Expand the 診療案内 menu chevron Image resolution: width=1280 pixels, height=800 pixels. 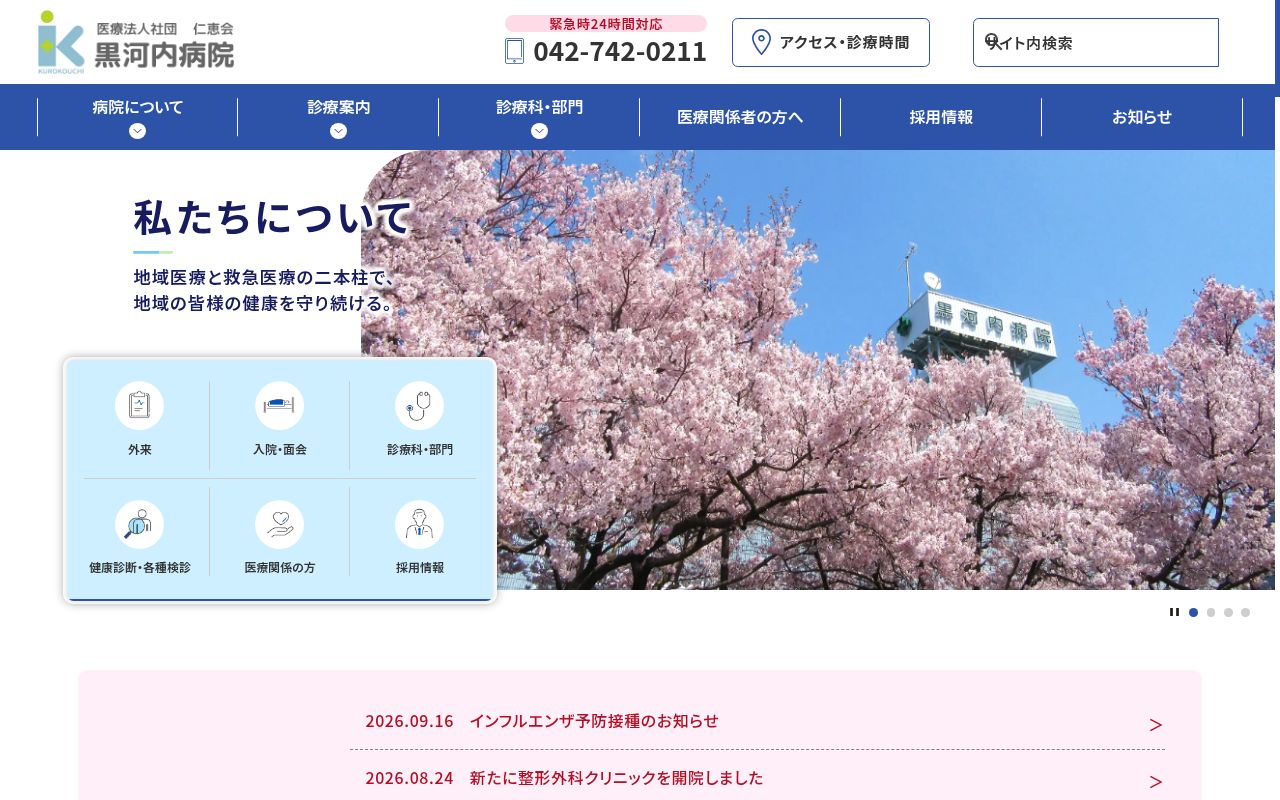[x=338, y=131]
